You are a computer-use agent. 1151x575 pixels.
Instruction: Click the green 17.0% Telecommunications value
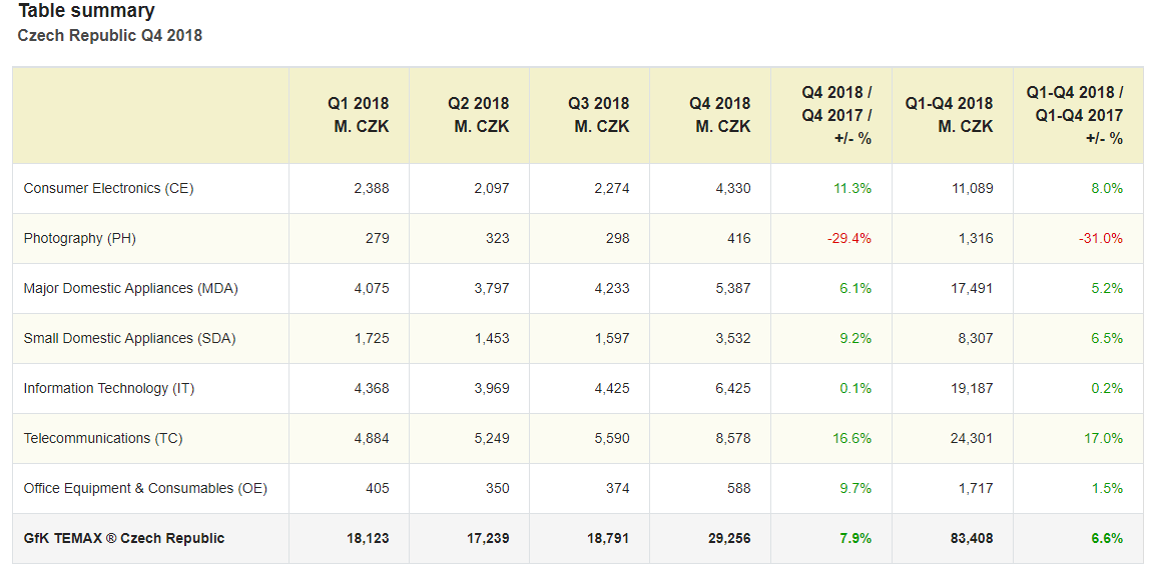click(1103, 438)
